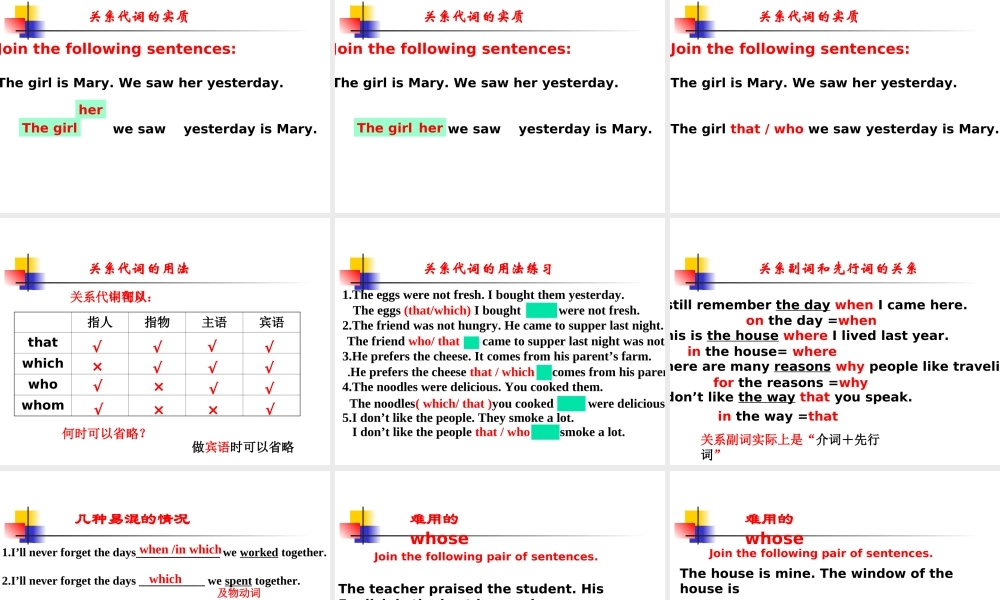Click red 'that / which' in the cheese sentence

pyautogui.click(x=502, y=372)
